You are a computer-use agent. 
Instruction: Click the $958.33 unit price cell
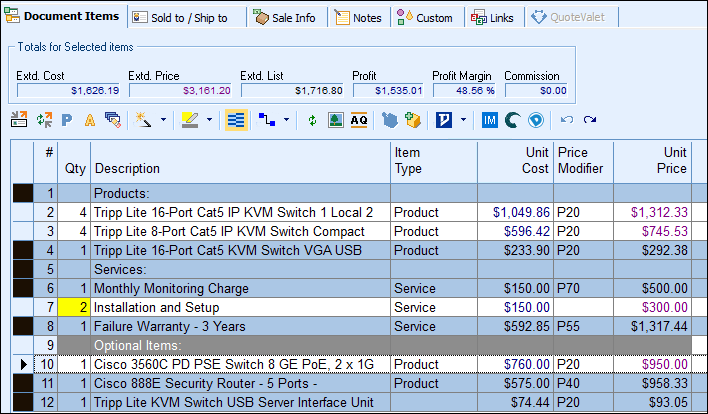coord(652,383)
